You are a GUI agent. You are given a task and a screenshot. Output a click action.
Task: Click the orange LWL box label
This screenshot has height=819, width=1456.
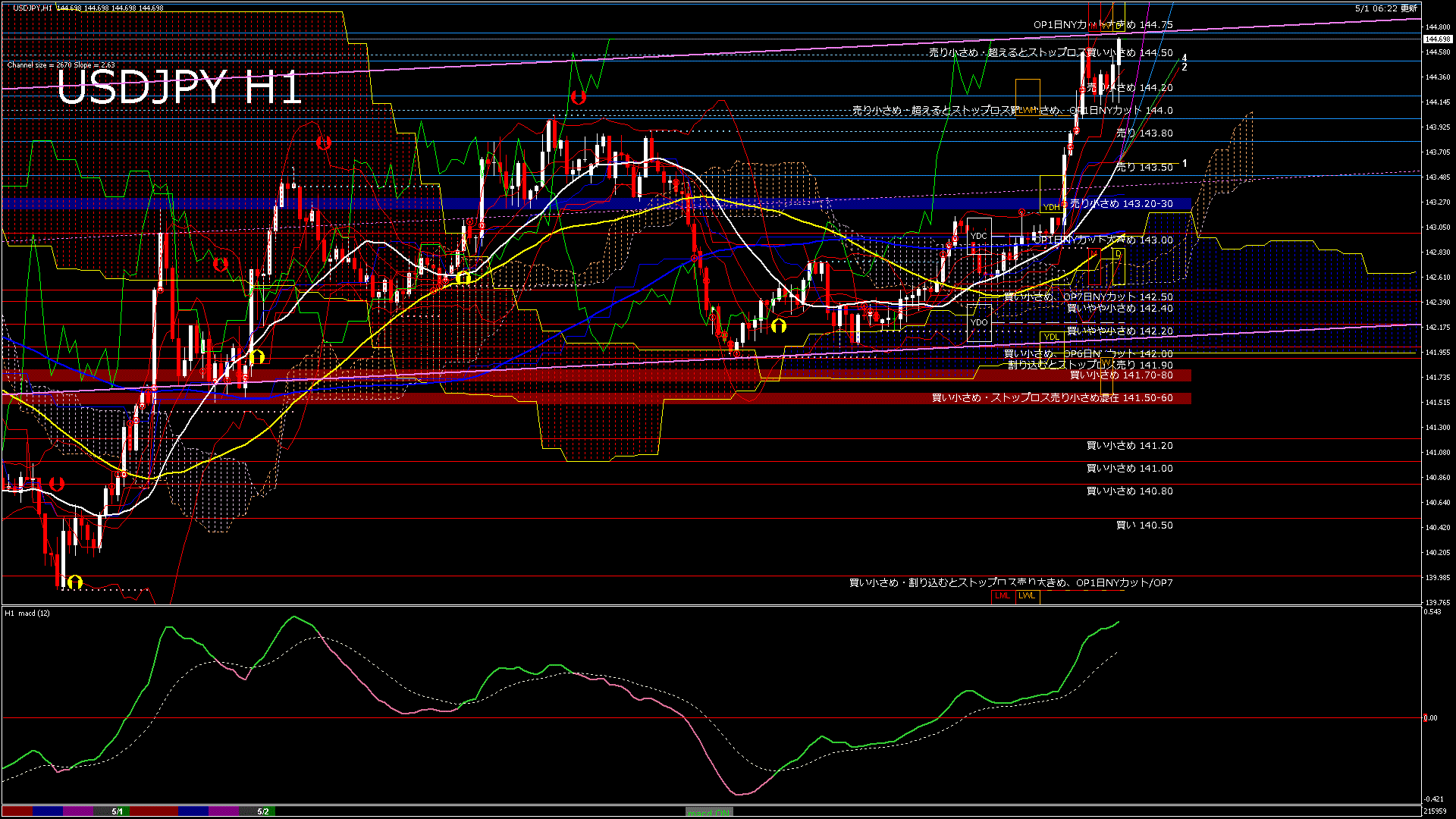(x=1027, y=595)
